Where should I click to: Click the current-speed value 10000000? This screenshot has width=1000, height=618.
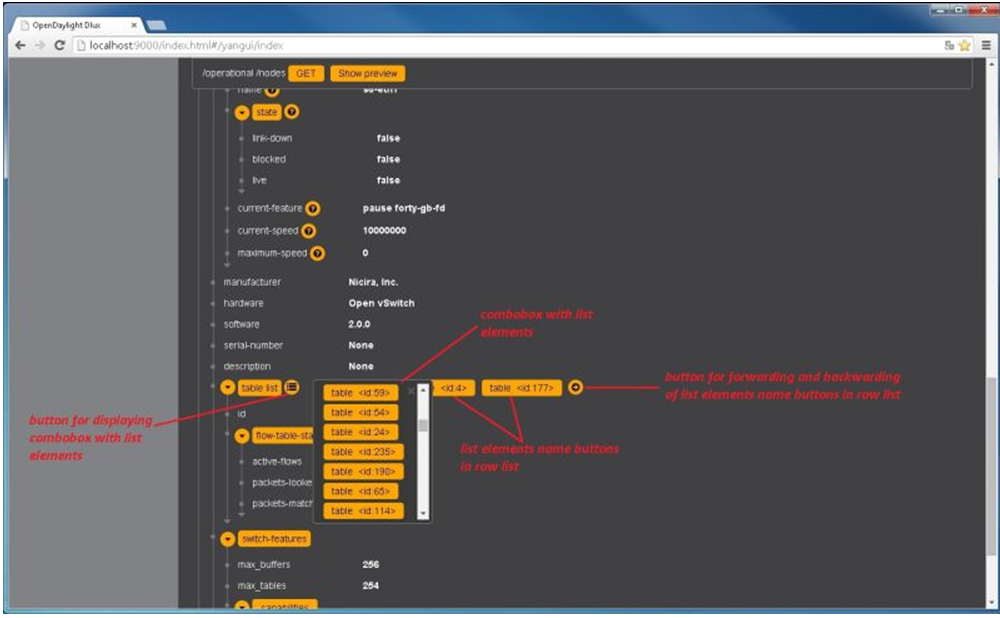tap(385, 230)
